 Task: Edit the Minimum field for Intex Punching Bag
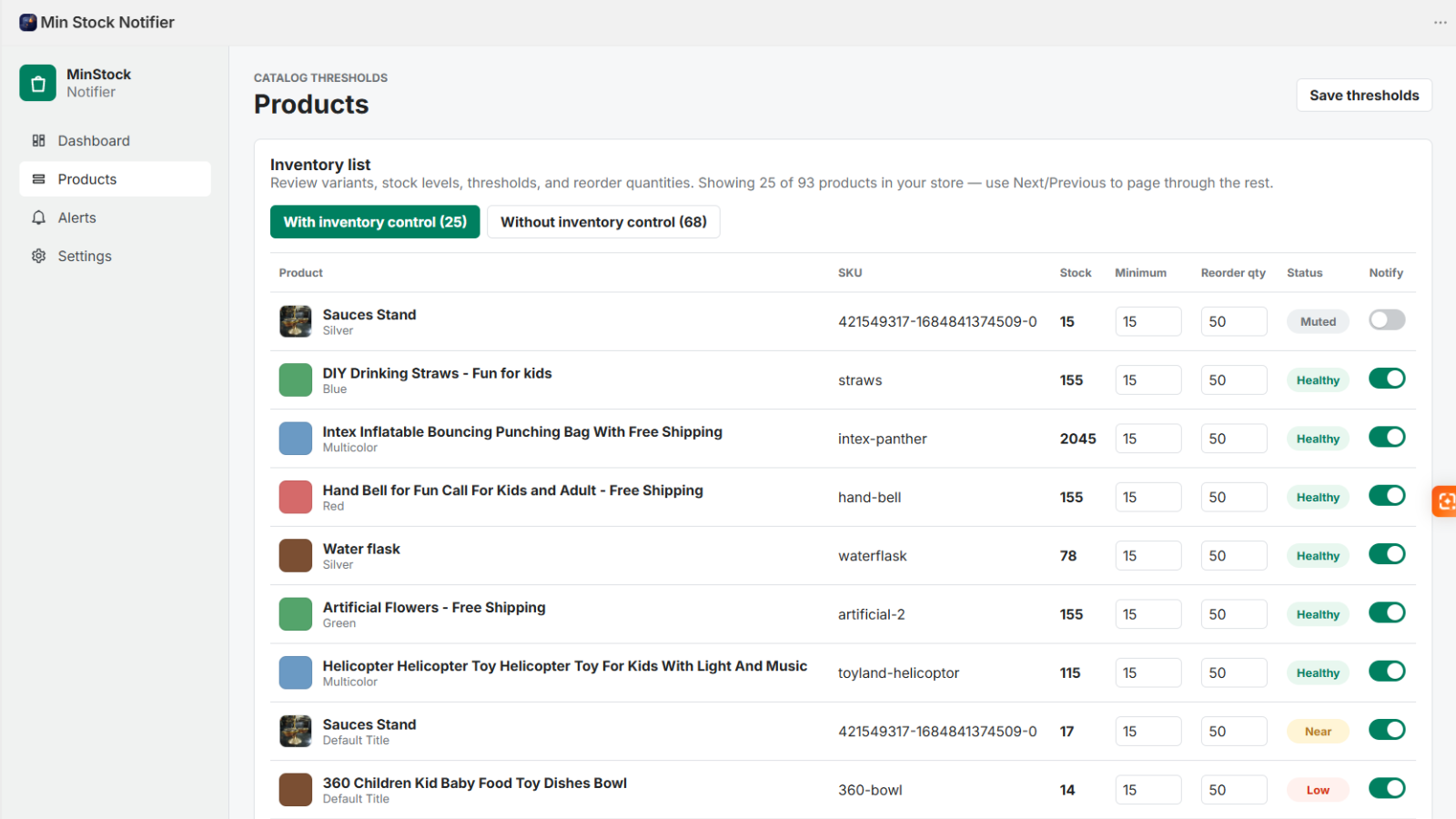point(1148,439)
